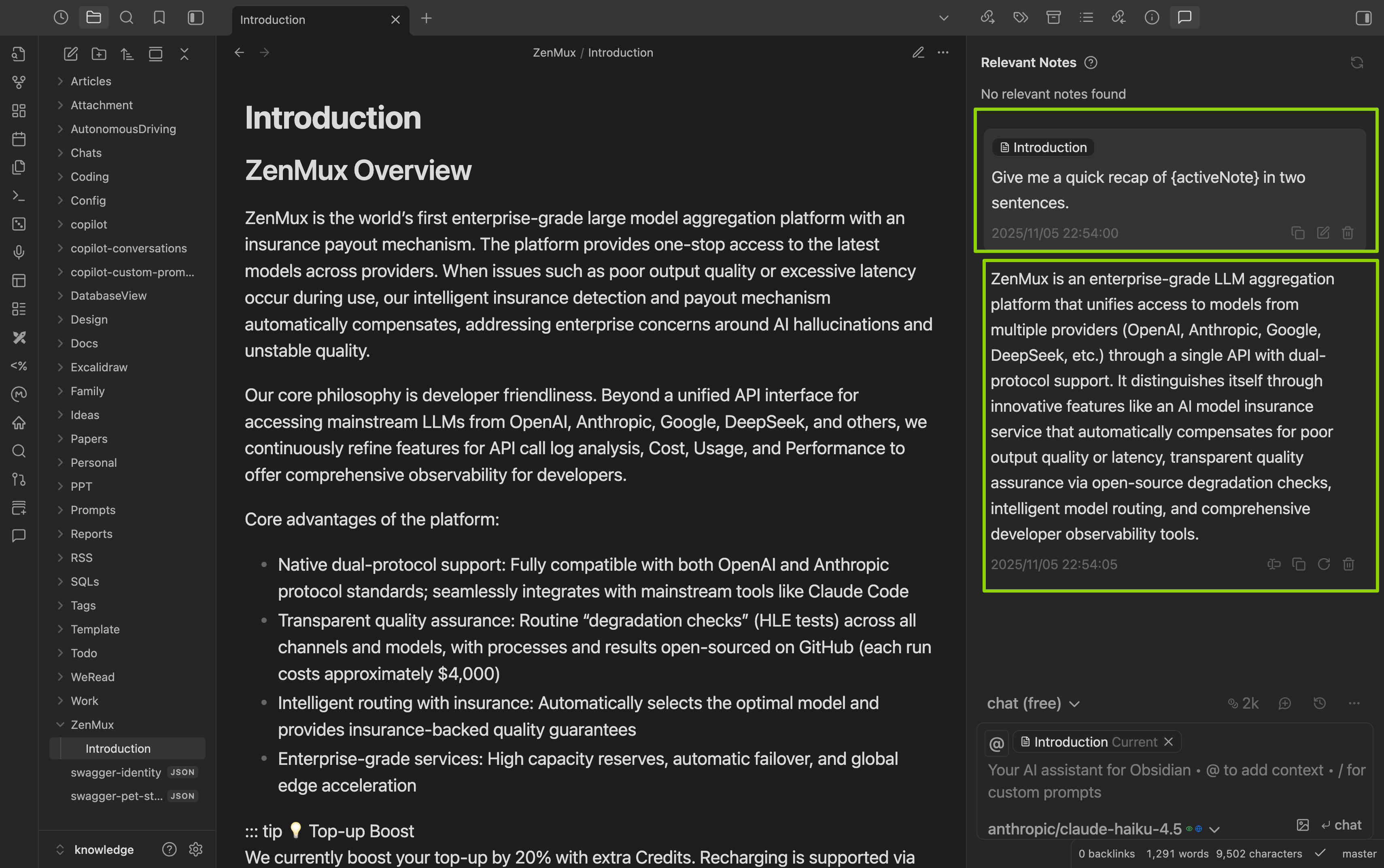This screenshot has height=868, width=1384.
Task: Open Copilot chat icon in right tabs
Action: click(x=1185, y=18)
